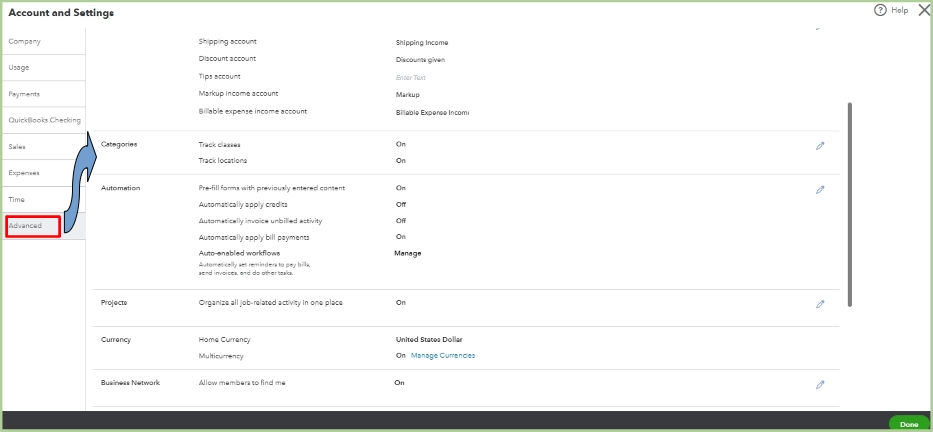933x432 pixels.
Task: Click Manage for Auto-enabled workflows
Action: pos(407,253)
